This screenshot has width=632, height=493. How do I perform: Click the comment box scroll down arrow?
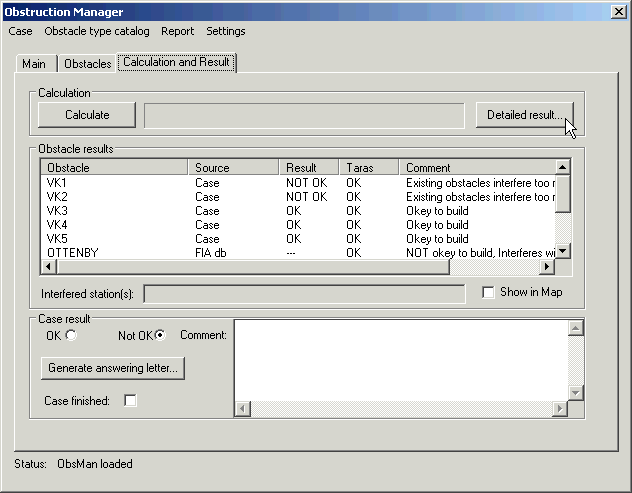point(576,393)
